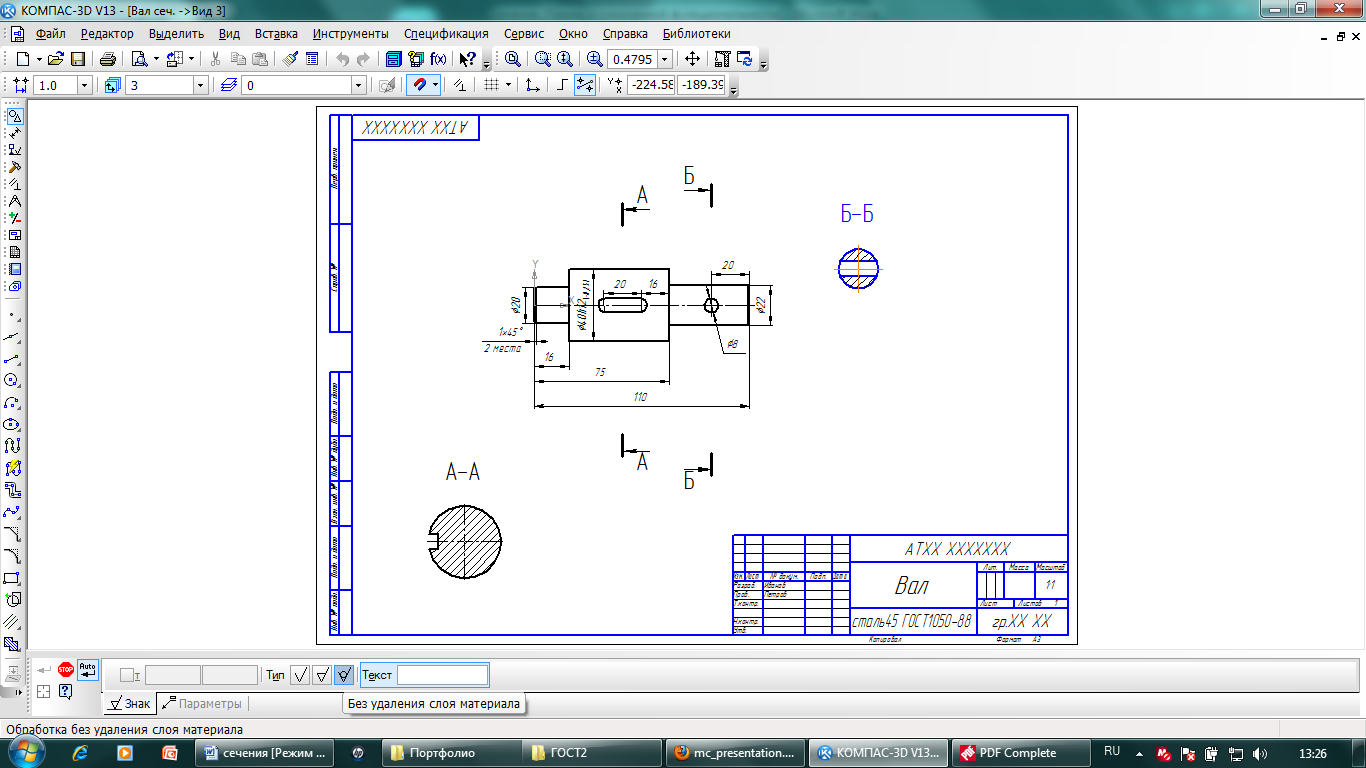This screenshot has height=768, width=1366.
Task: Expand the layer dropdown showing 0
Action: (x=358, y=85)
